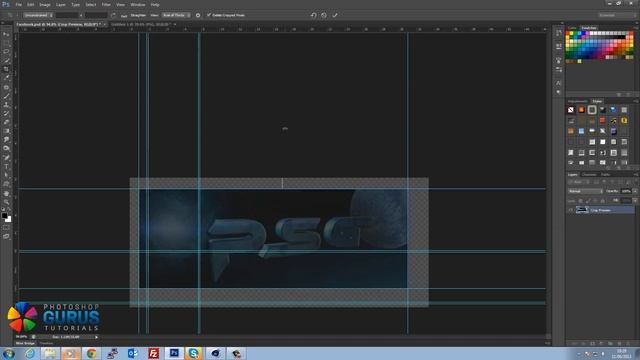Select the Shape tool
Viewport: 640px width, 360px height.
point(6,184)
